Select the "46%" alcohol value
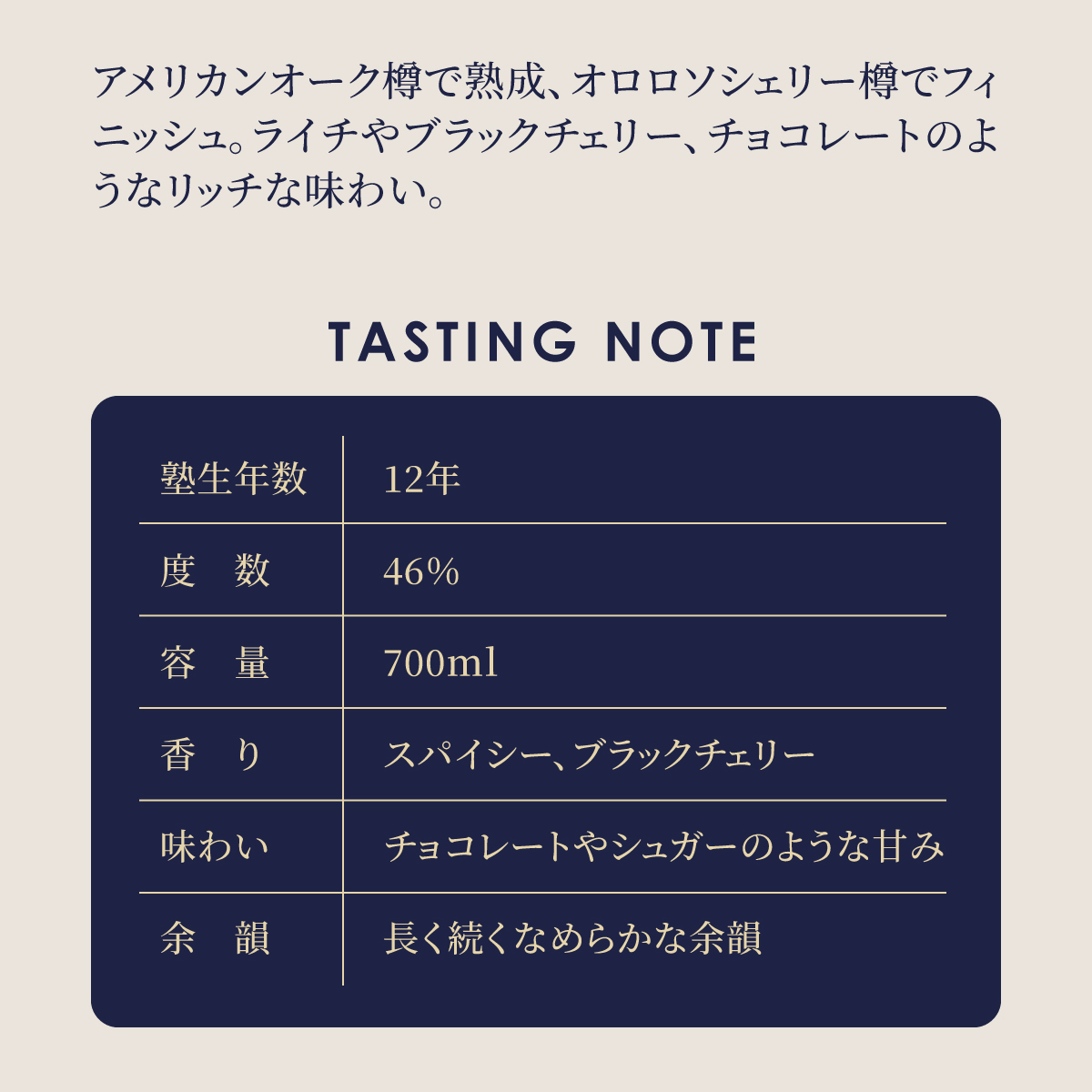This screenshot has width=1092, height=1092. point(421,571)
